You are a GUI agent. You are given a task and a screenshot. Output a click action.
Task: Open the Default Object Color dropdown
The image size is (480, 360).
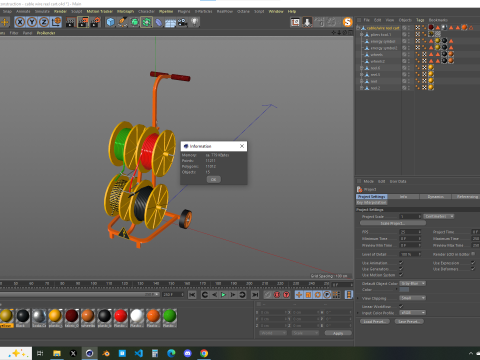coord(413,283)
